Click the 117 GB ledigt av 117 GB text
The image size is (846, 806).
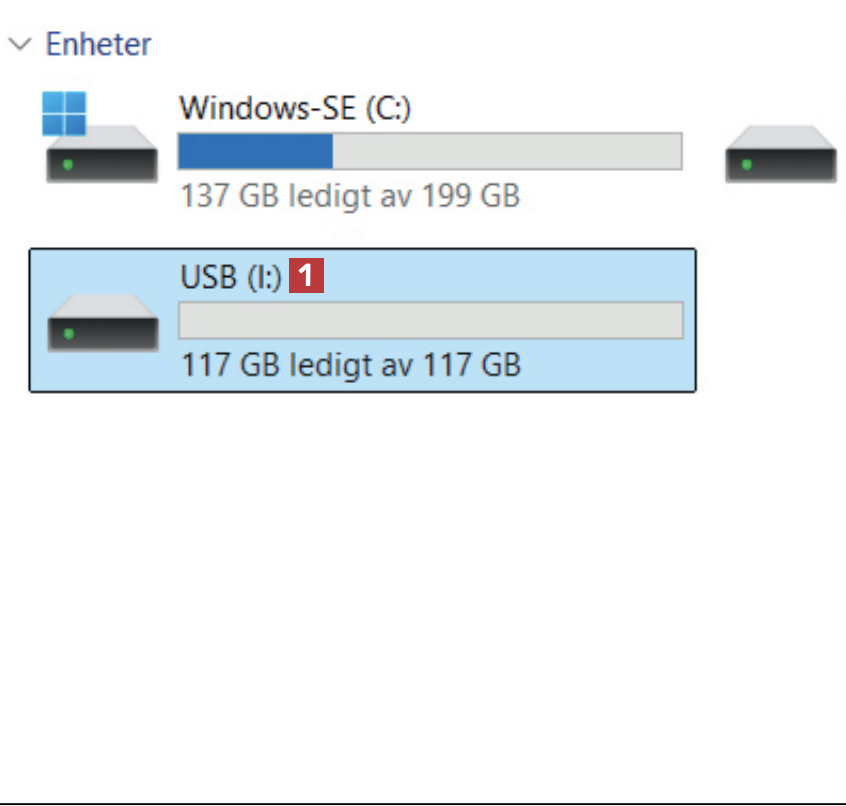pyautogui.click(x=351, y=364)
